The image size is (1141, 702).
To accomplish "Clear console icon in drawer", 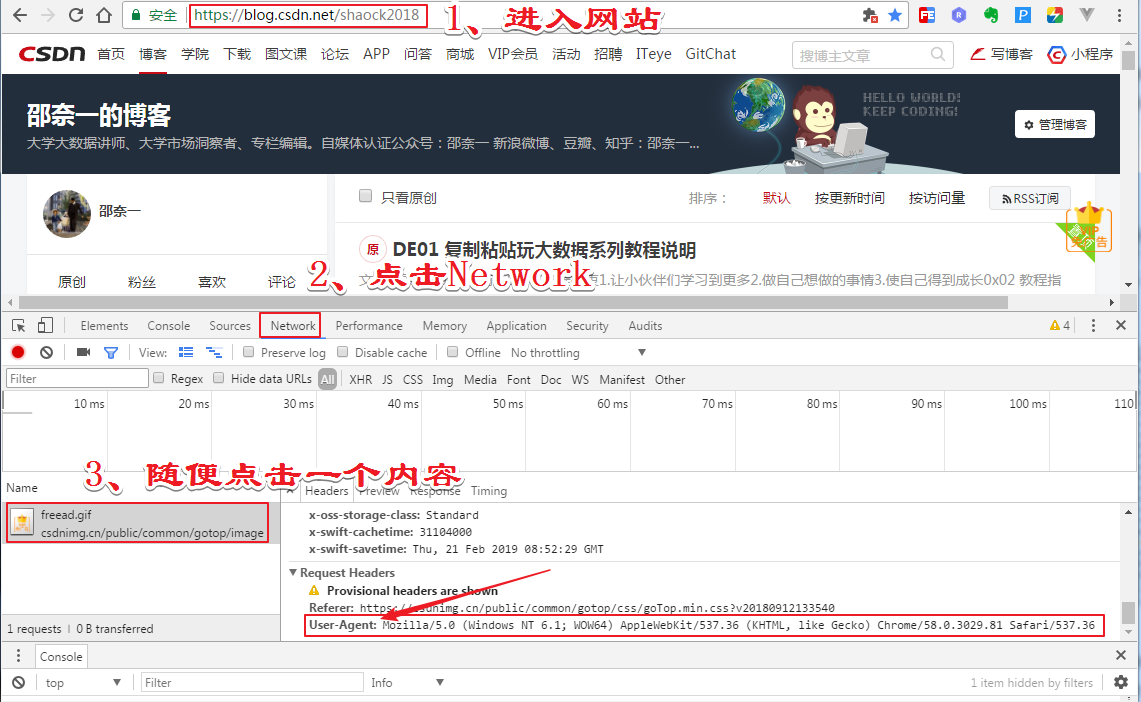I will pos(19,683).
